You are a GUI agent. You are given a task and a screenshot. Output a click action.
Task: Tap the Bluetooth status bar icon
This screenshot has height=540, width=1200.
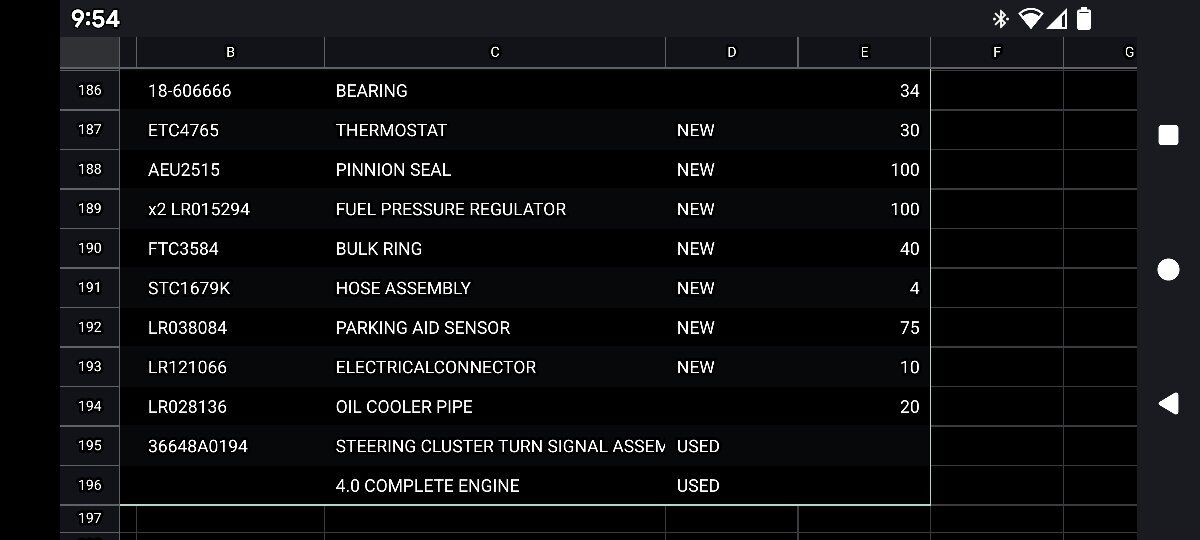(x=1000, y=18)
